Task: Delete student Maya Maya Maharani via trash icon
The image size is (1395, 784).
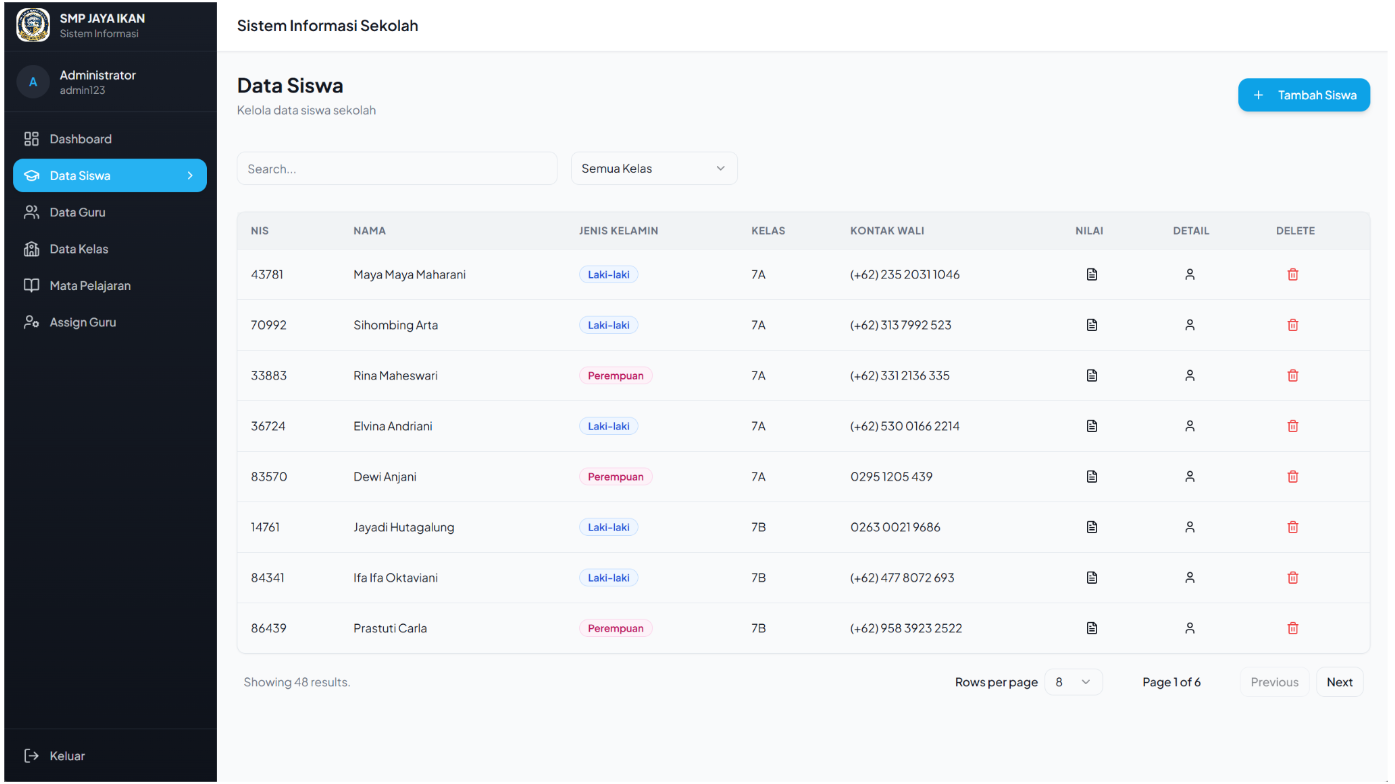Action: click(x=1293, y=274)
